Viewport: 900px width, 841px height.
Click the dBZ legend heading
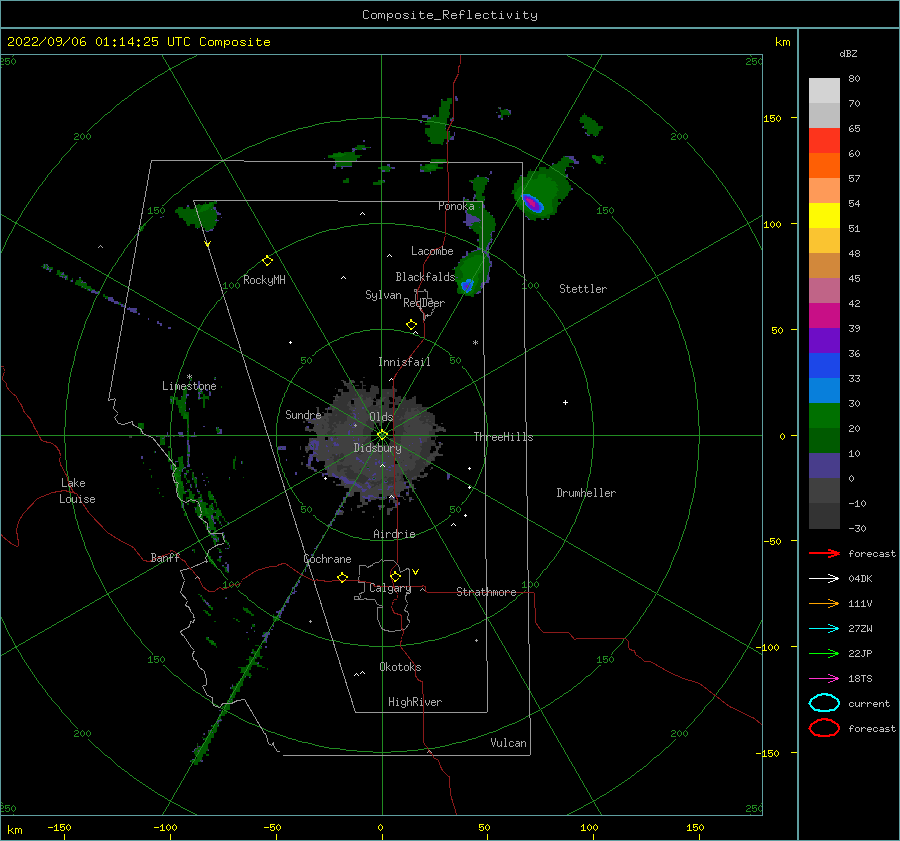pyautogui.click(x=848, y=53)
